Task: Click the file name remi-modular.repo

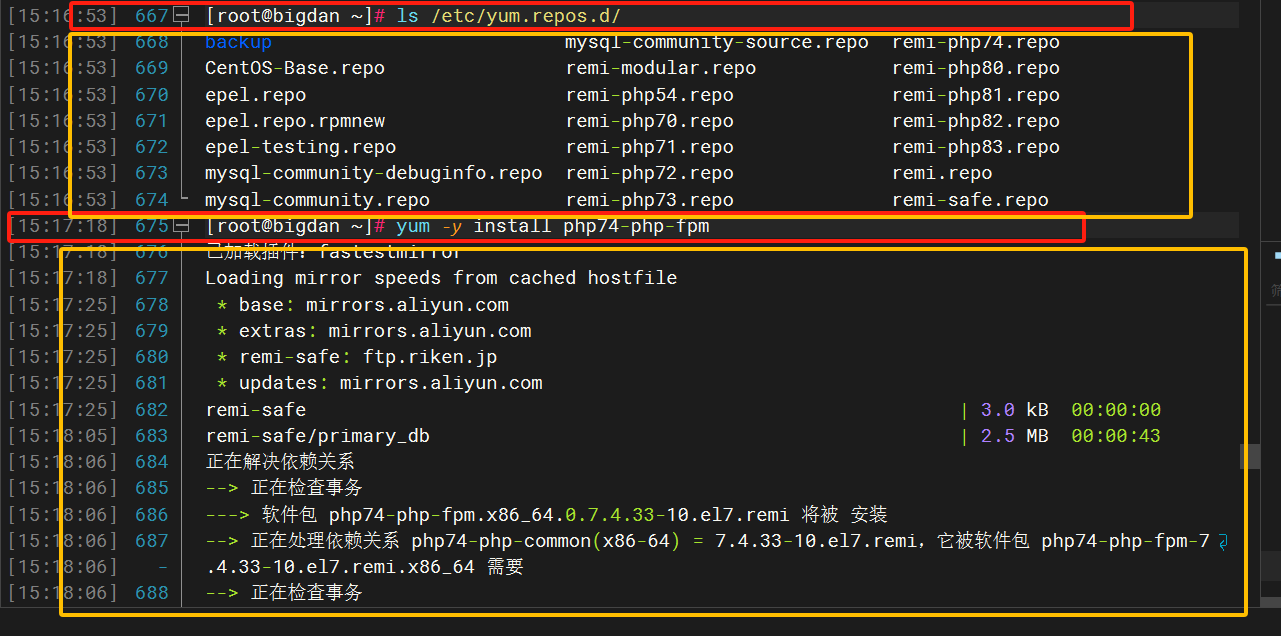Action: pyautogui.click(x=660, y=68)
